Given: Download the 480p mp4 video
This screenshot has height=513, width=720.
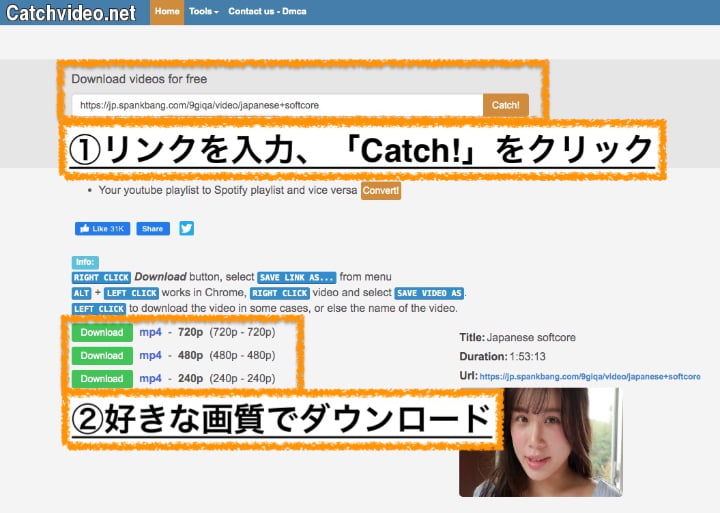Looking at the screenshot, I should click(x=102, y=355).
